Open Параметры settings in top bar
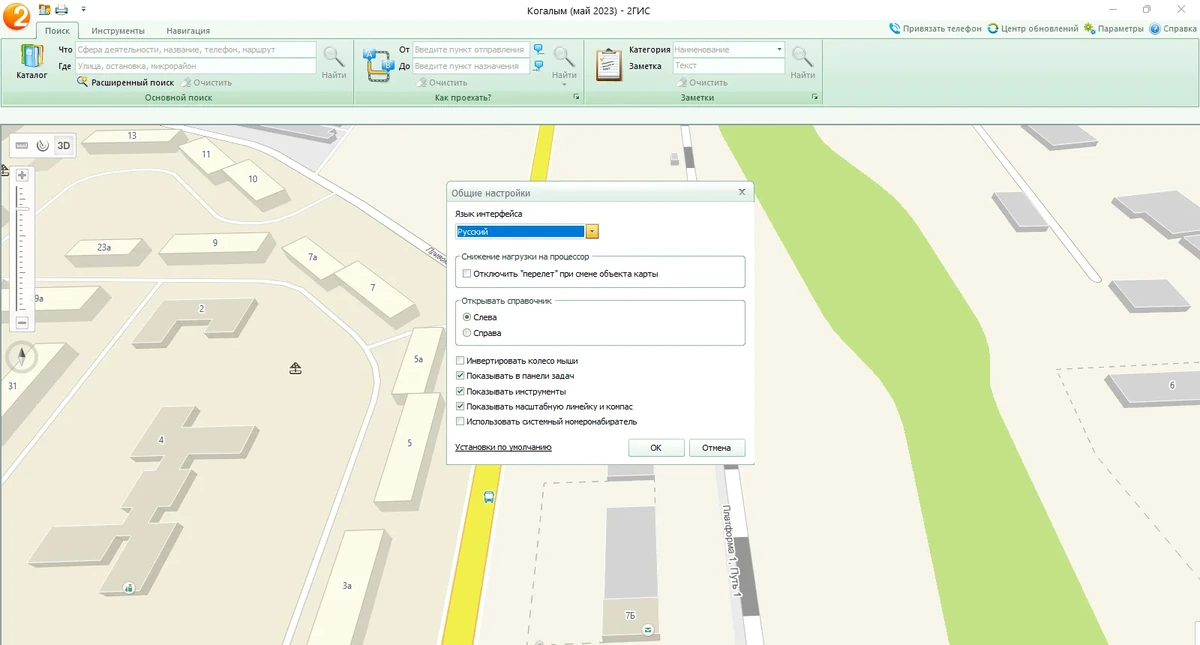Image resolution: width=1200 pixels, height=645 pixels. point(1113,29)
